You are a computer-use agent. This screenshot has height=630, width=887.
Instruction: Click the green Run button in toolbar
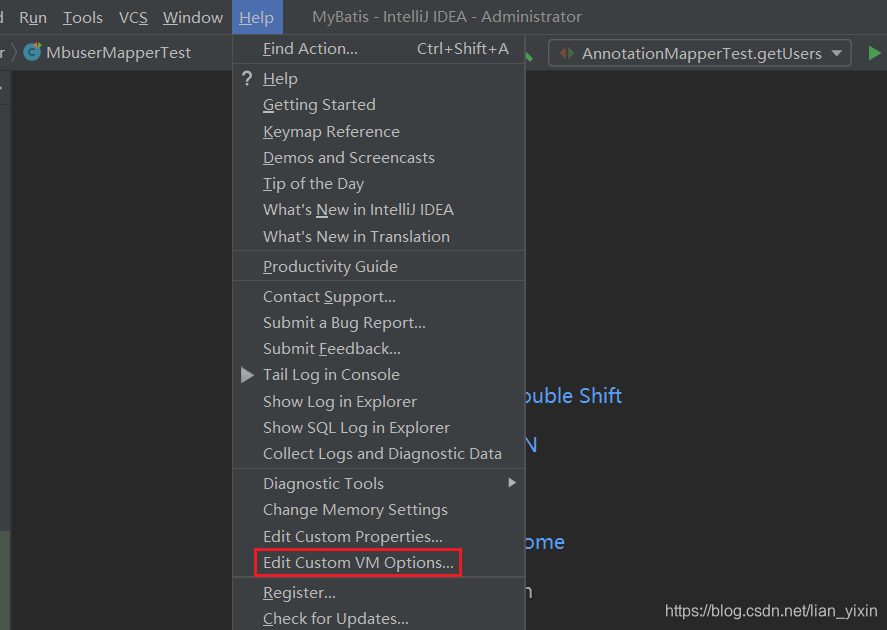point(874,53)
